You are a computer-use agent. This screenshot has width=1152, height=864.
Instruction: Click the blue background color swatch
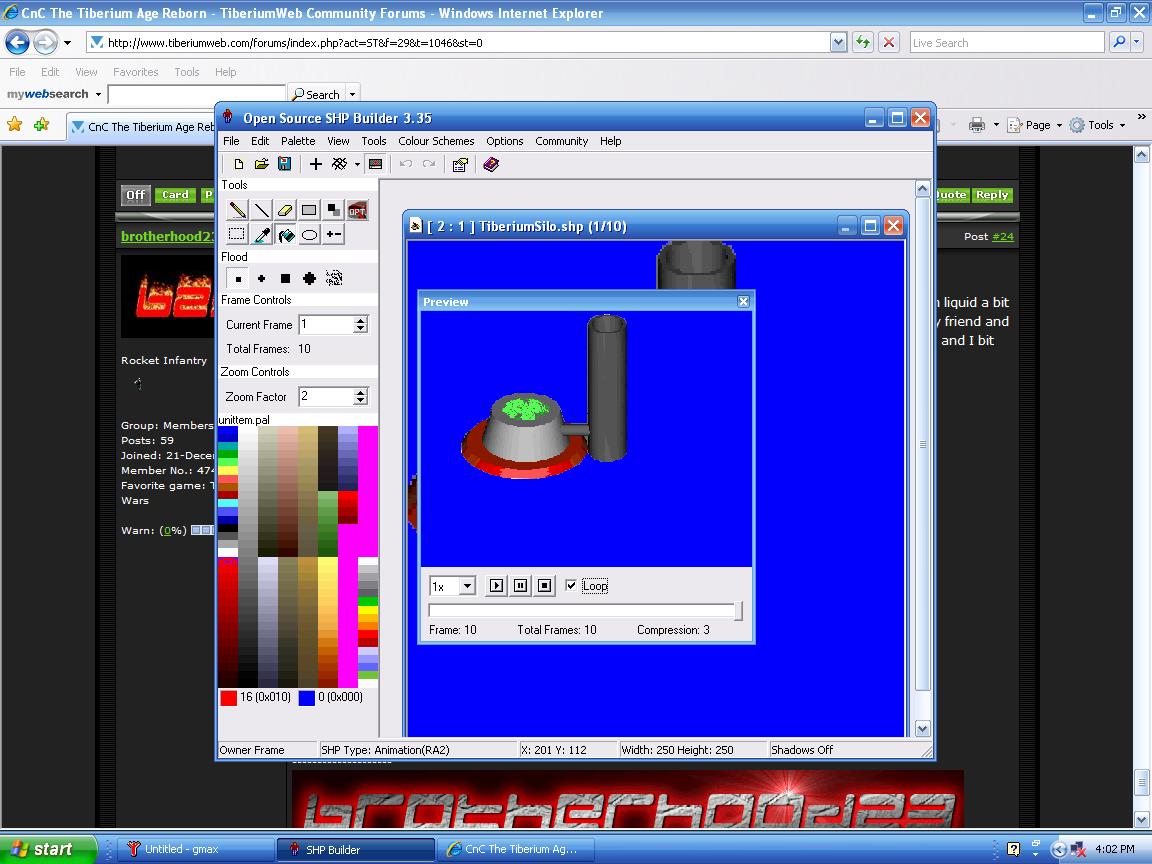point(306,698)
